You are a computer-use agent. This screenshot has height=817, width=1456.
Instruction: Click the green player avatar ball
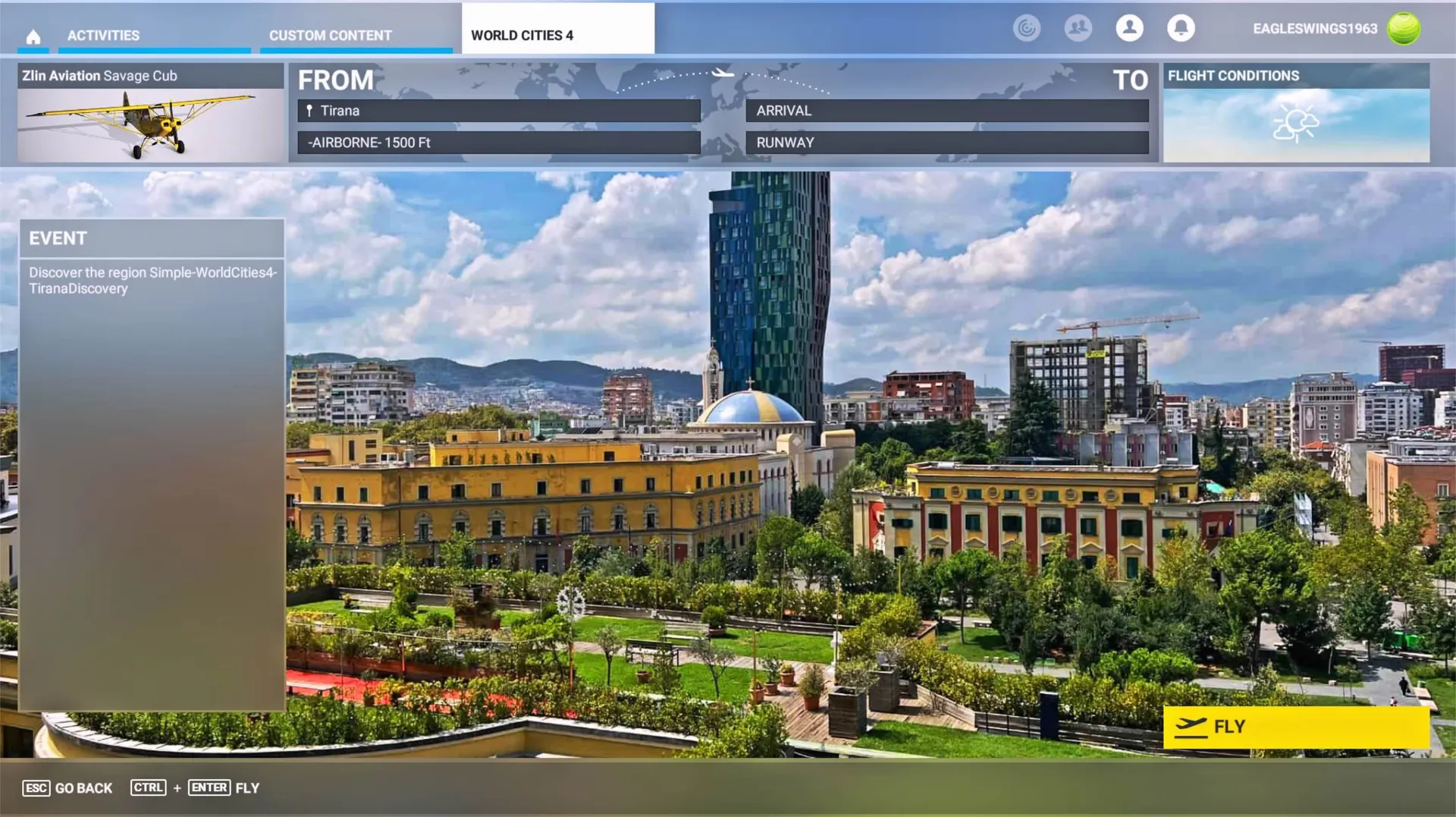[x=1403, y=29]
